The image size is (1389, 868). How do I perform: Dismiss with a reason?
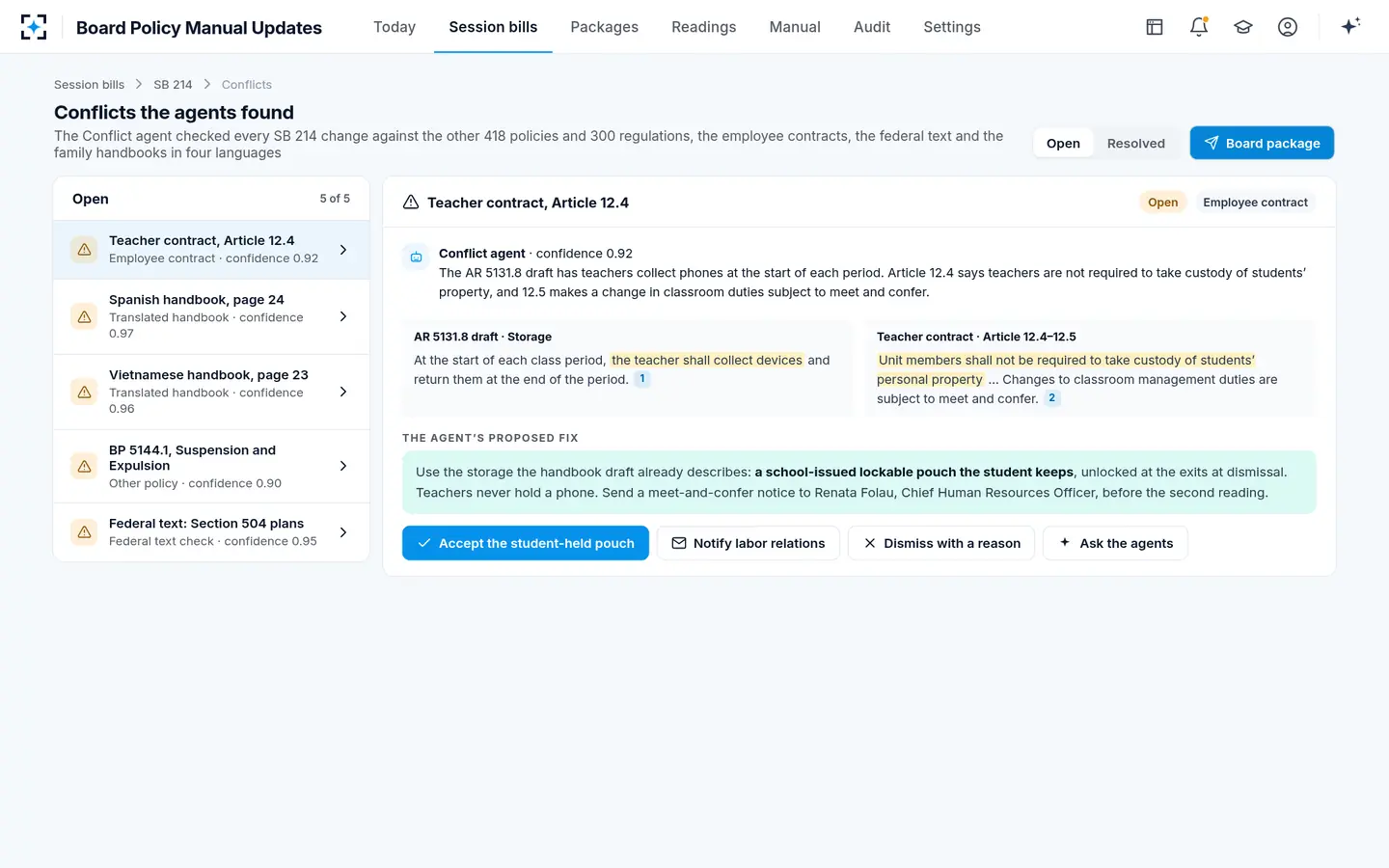941,543
